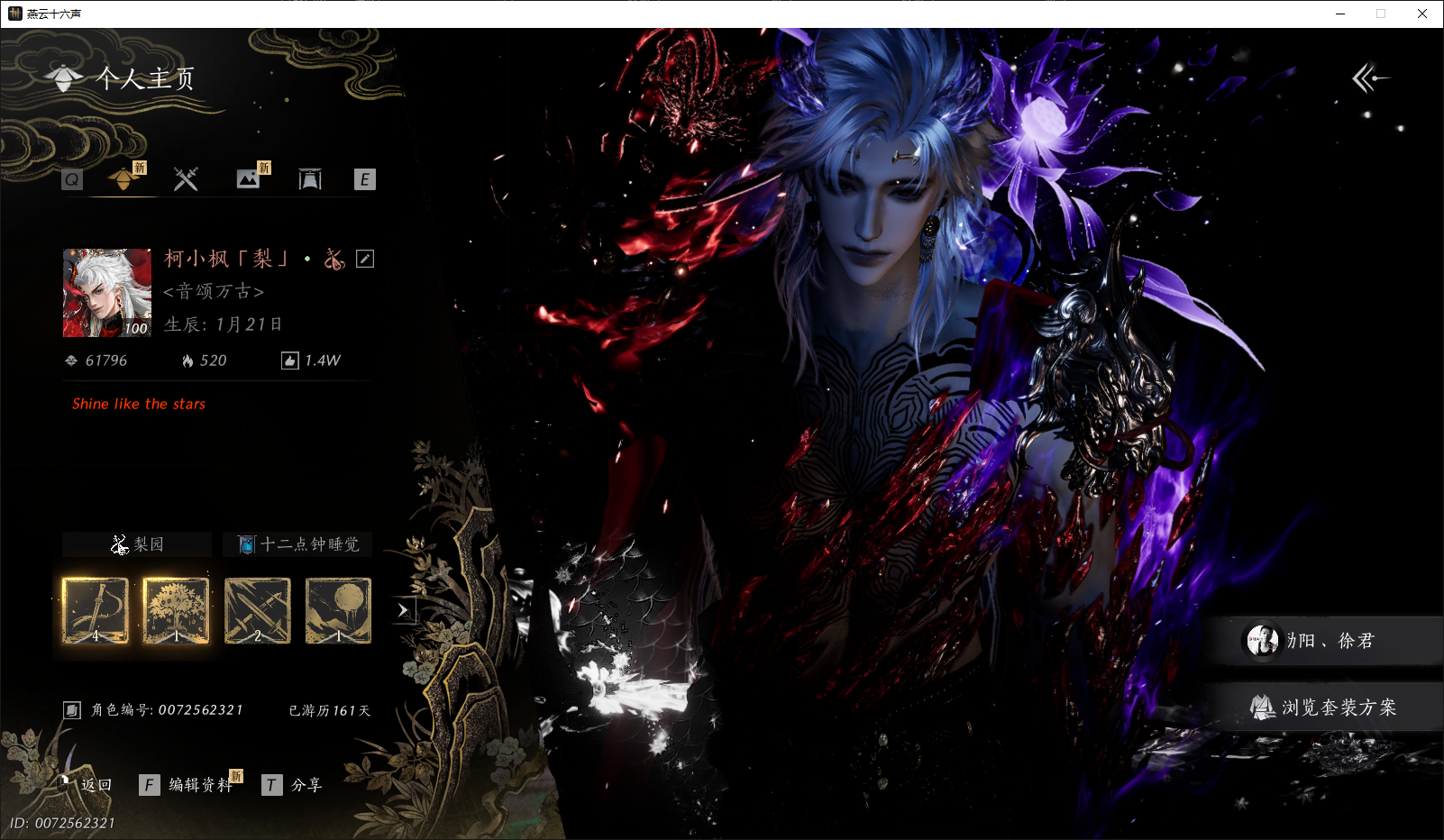Click the moth logo beside 个人主页
This screenshot has width=1444, height=840.
click(63, 78)
